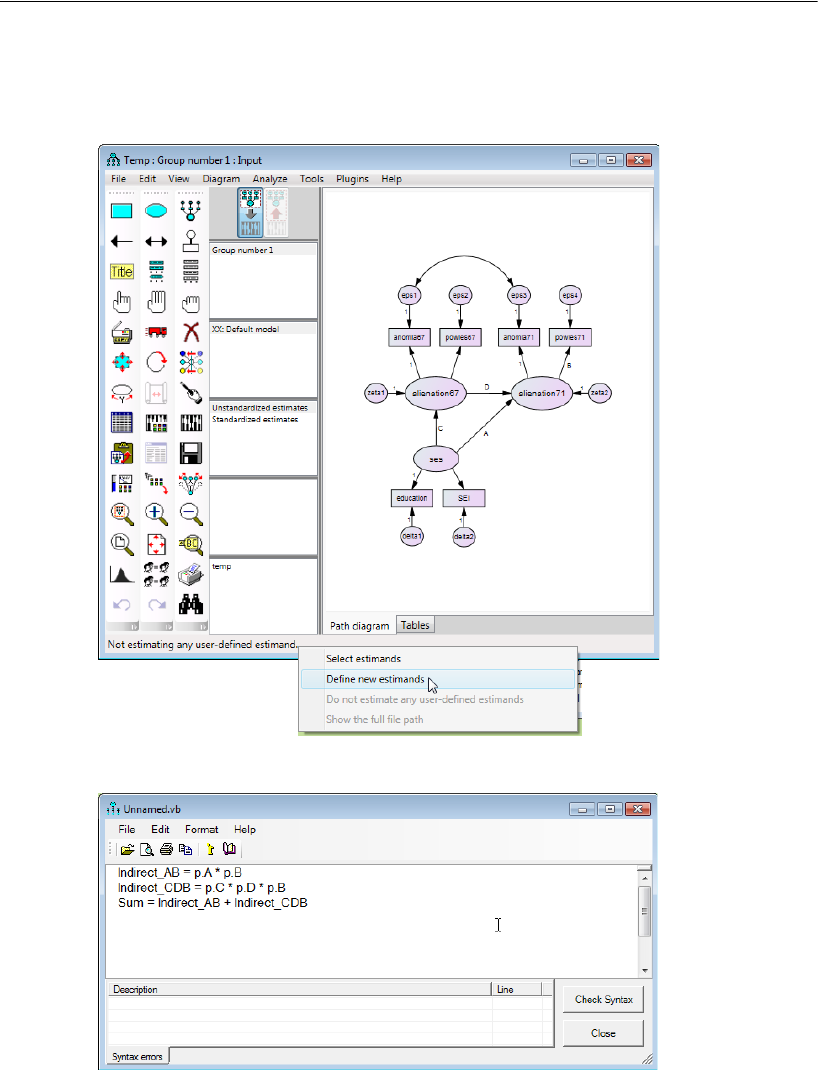This screenshot has width=818, height=1070.
Task: Click the help book icon in Unnamed.vb
Action: tap(229, 850)
